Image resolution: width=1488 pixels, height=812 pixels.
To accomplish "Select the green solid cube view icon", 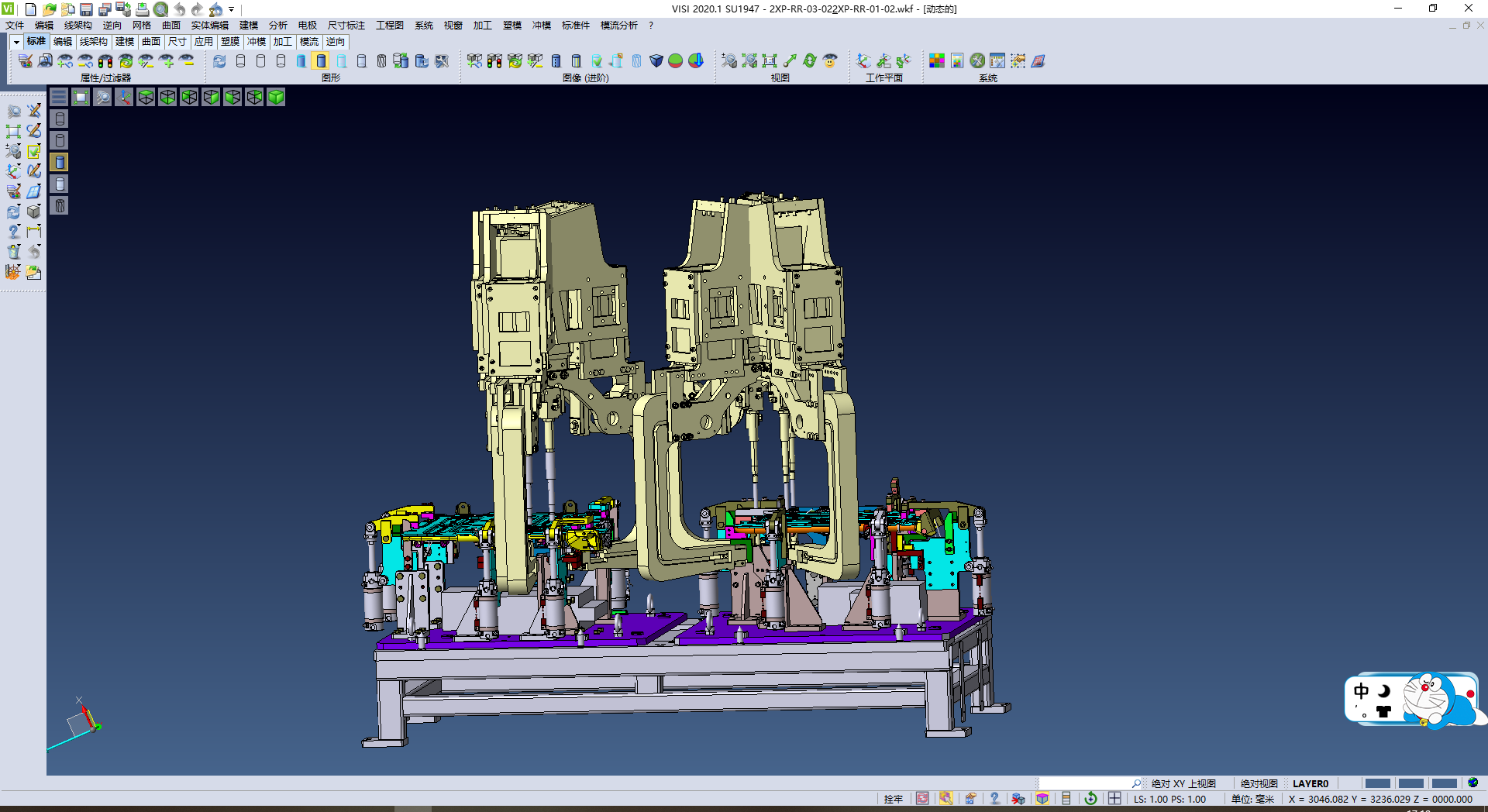I will (276, 97).
